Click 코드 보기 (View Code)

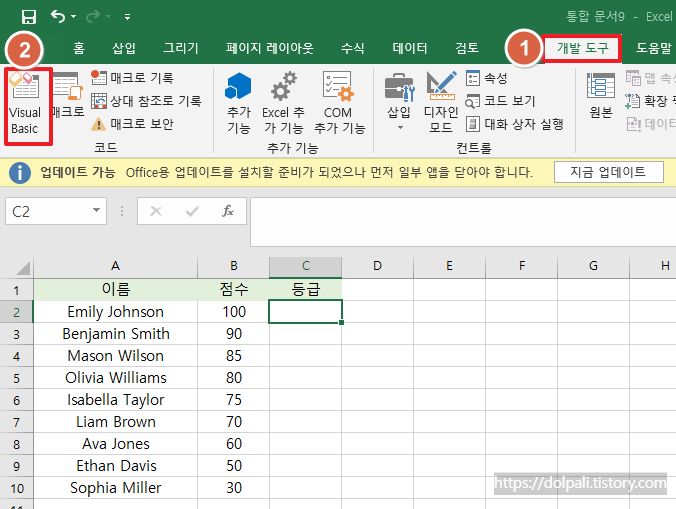click(501, 101)
